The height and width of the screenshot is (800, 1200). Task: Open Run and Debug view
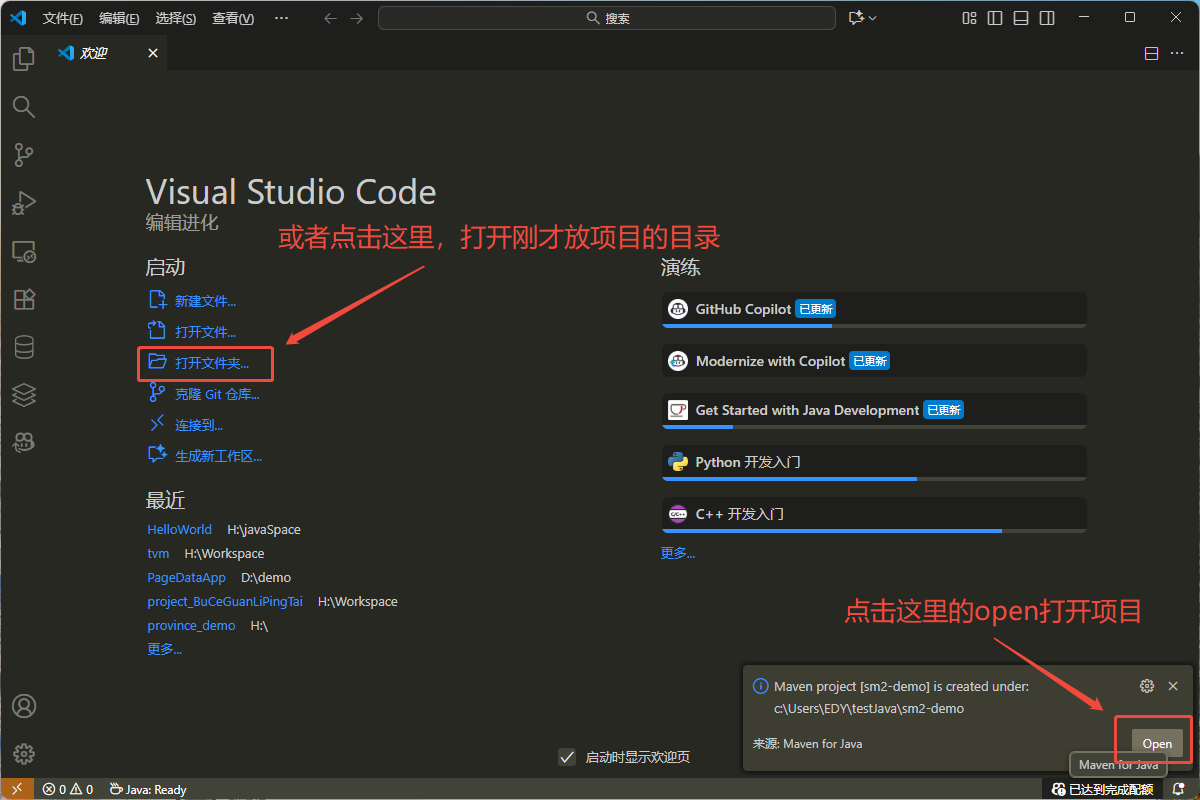(23, 203)
